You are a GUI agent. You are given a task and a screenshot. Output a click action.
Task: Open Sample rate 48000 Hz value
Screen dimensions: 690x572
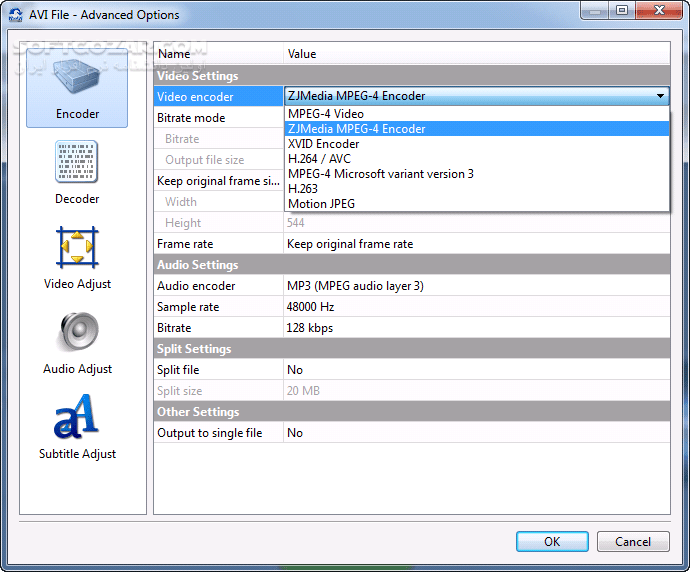coord(477,307)
